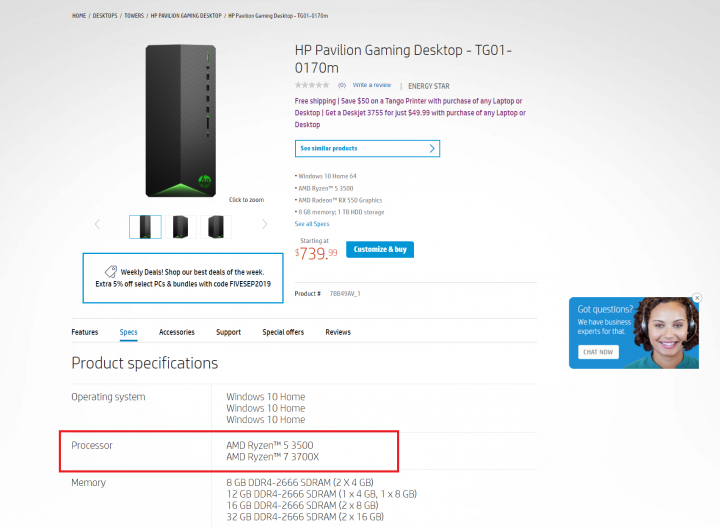
Task: Click CHAT NOW button
Action: (598, 352)
